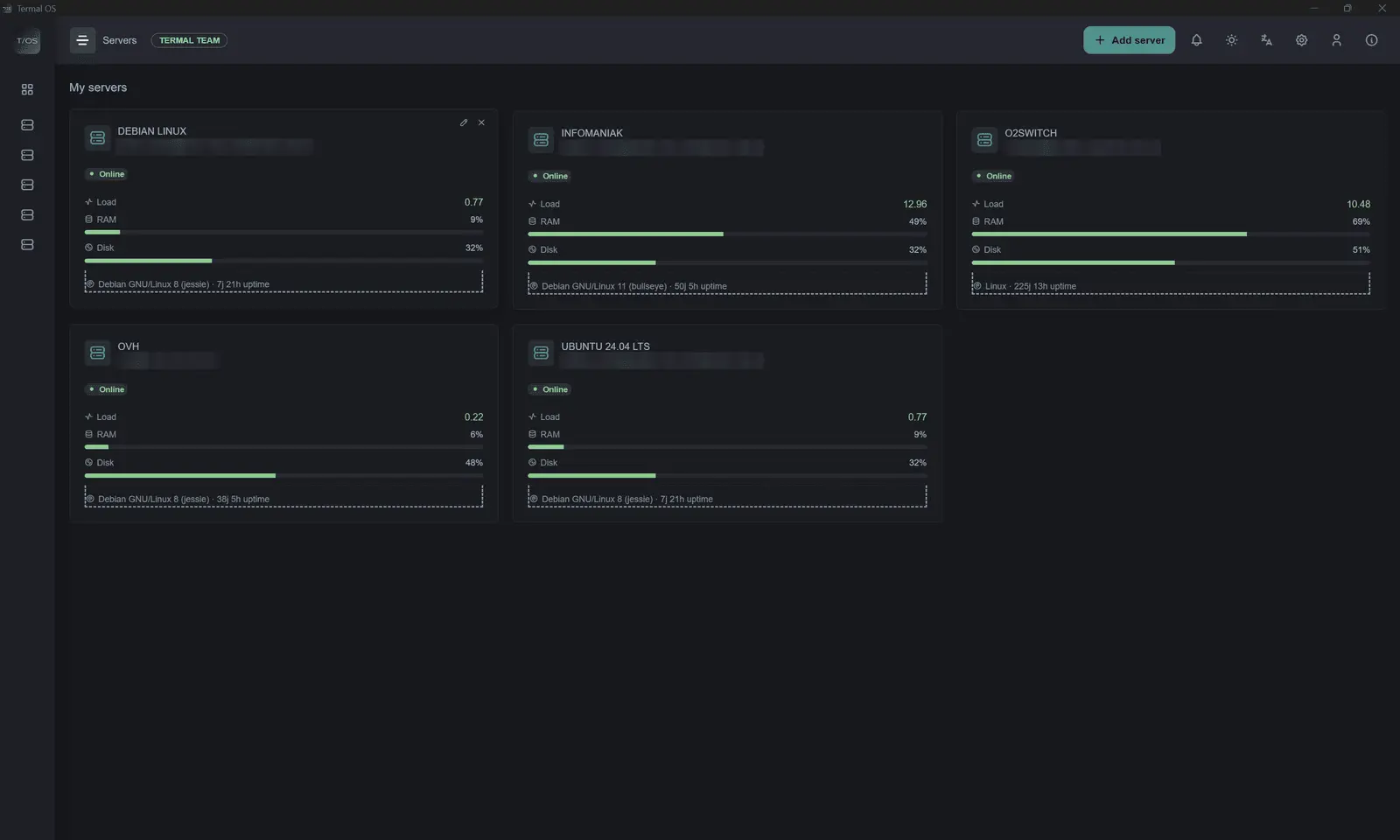Open the DEBIAN LINUX server title
The height and width of the screenshot is (840, 1400).
click(x=152, y=131)
